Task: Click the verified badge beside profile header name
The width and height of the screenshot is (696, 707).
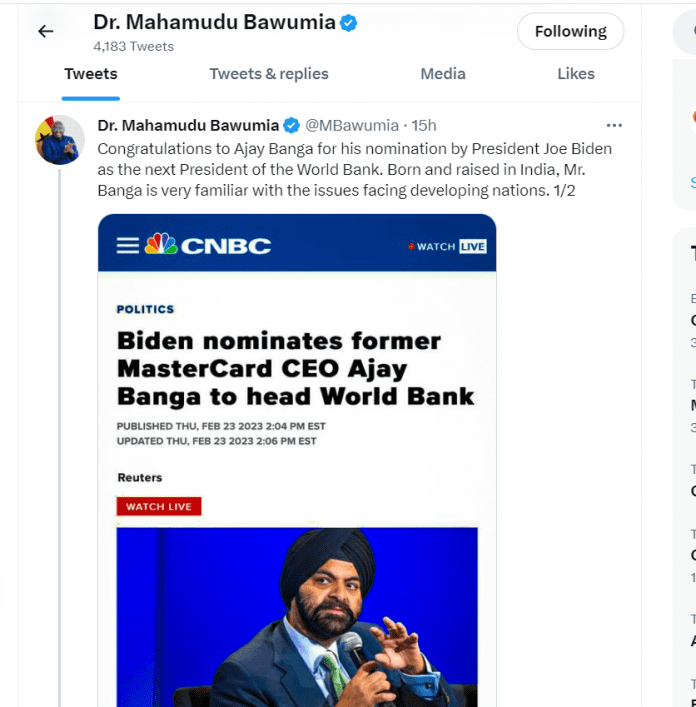Action: 348,23
